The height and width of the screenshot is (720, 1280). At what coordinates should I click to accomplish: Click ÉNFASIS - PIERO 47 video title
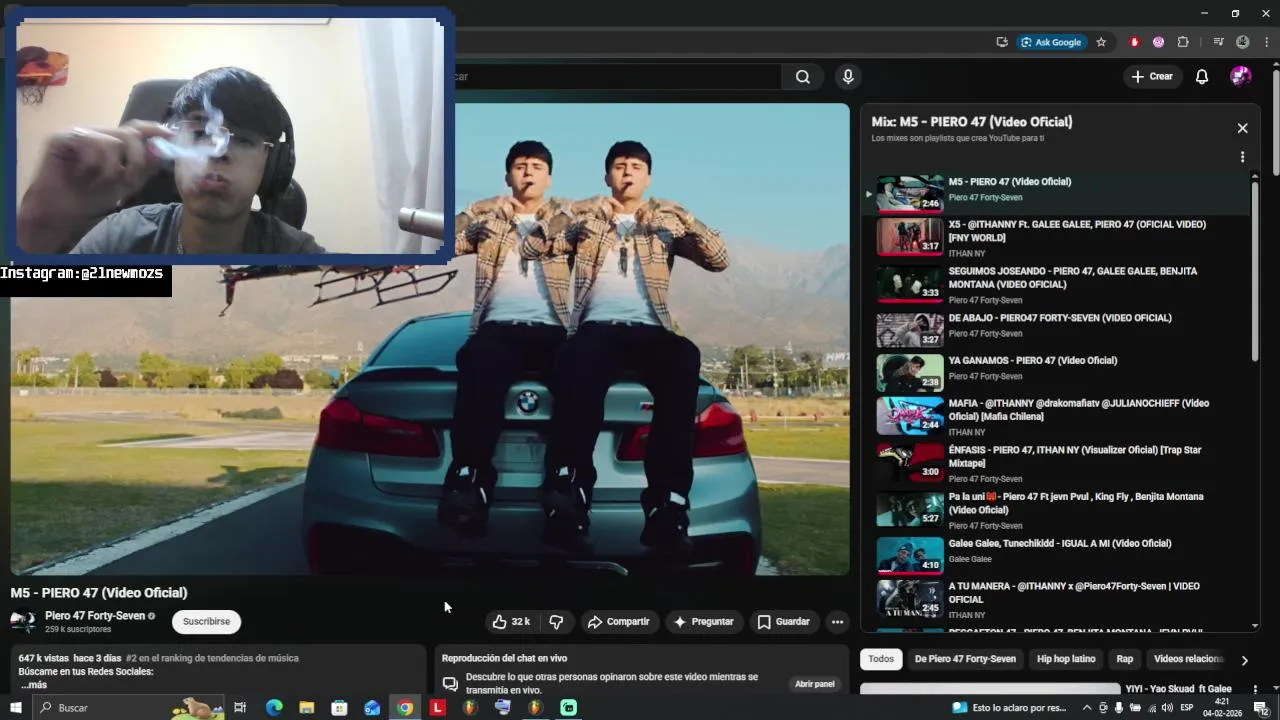coord(1076,456)
